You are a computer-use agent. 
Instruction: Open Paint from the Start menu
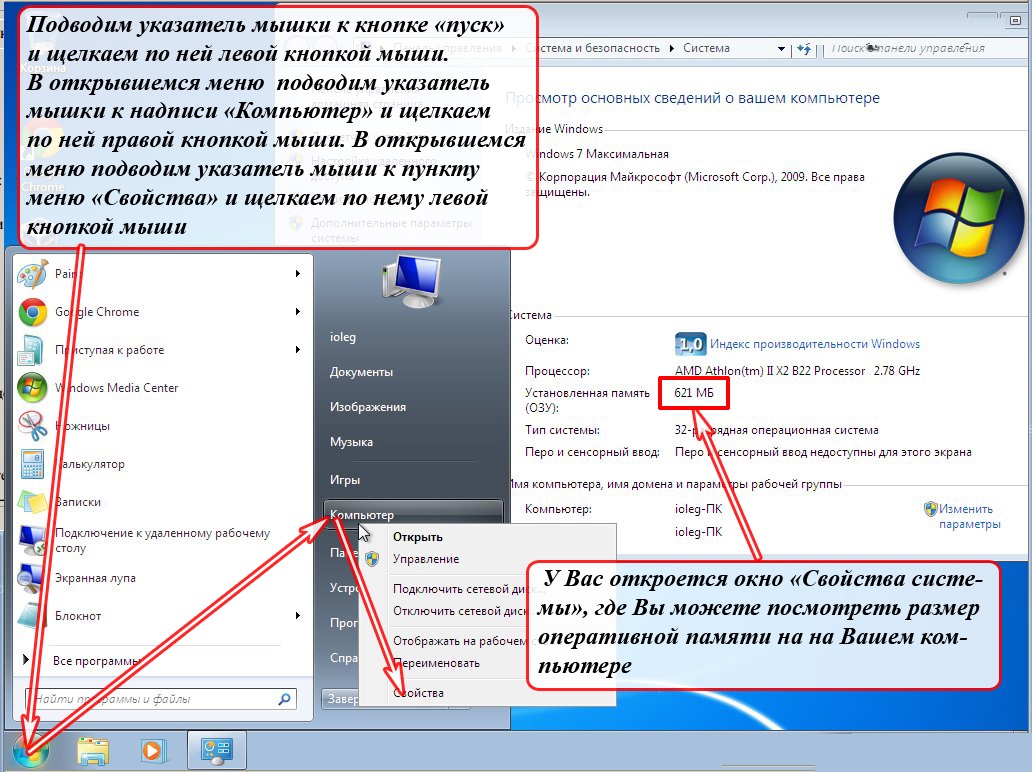click(x=161, y=274)
